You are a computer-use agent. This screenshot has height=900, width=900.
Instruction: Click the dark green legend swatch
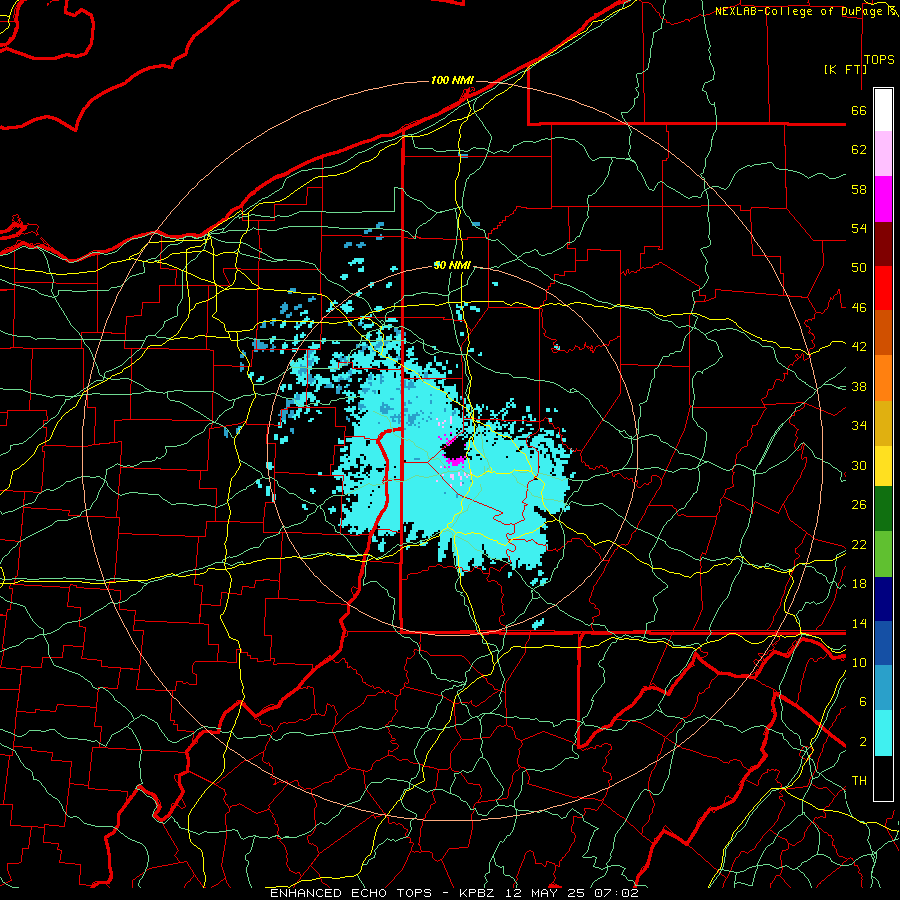tap(883, 509)
